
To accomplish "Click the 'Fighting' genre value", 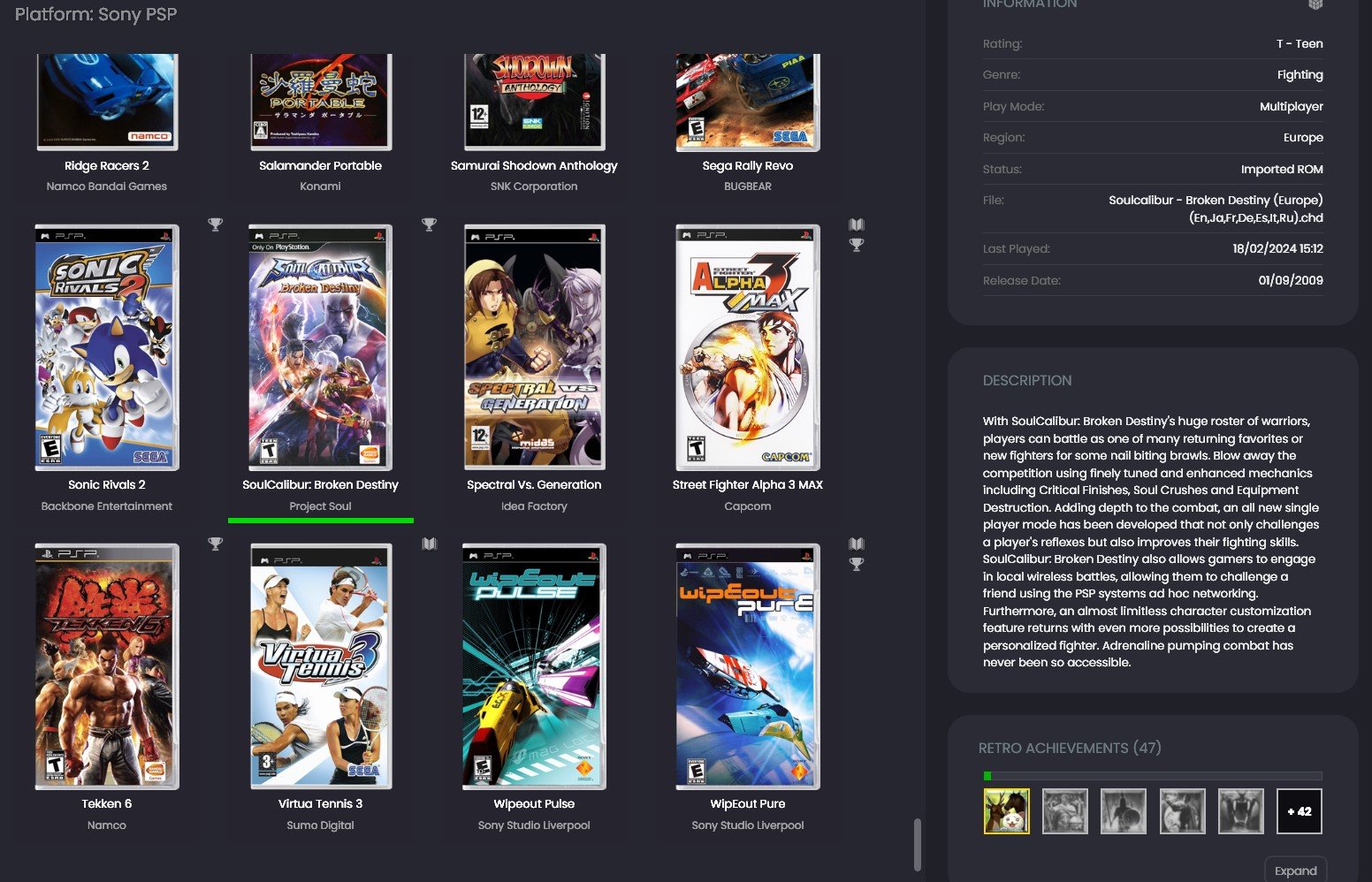I will point(1300,75).
